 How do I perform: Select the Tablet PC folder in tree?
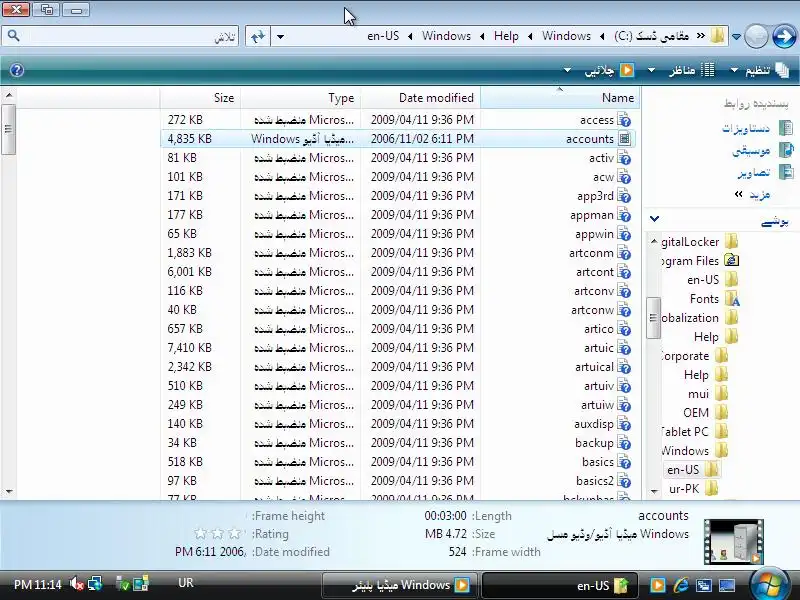(685, 432)
